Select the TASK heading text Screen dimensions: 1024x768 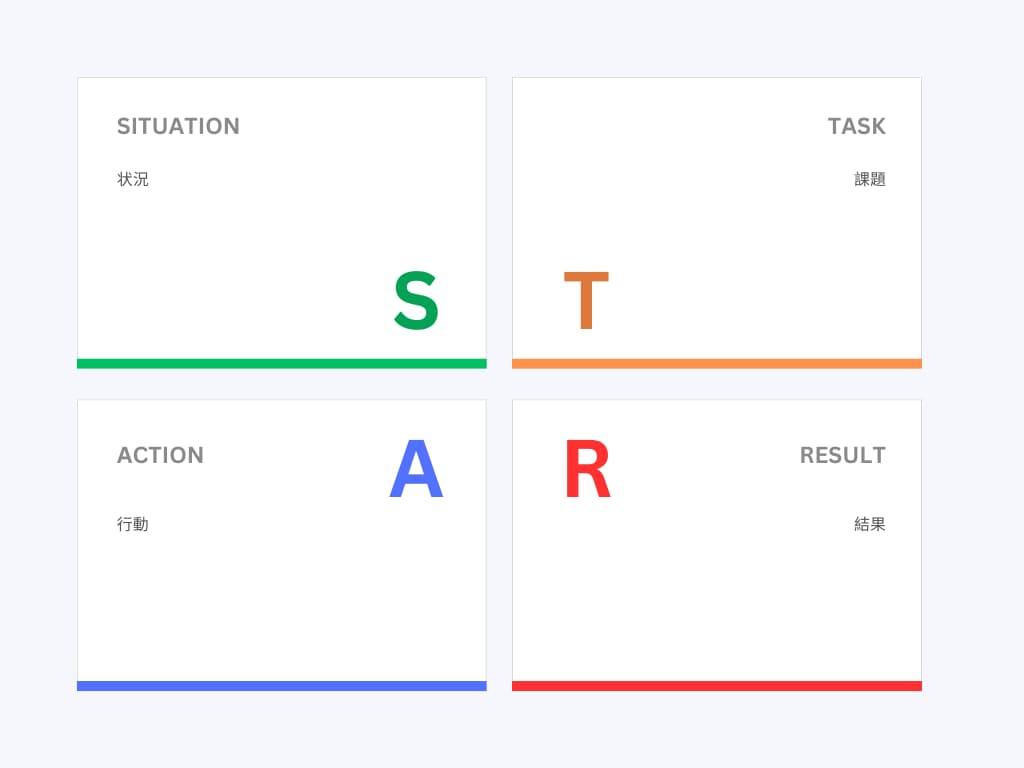[x=856, y=126]
